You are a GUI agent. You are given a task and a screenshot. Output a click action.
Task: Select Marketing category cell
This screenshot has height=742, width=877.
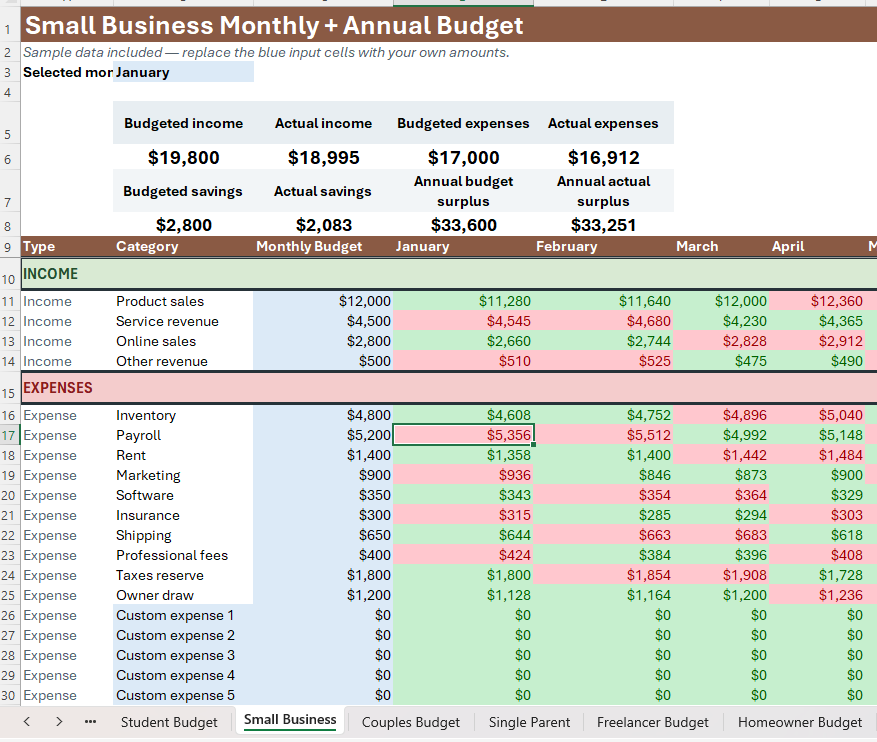[x=183, y=475]
